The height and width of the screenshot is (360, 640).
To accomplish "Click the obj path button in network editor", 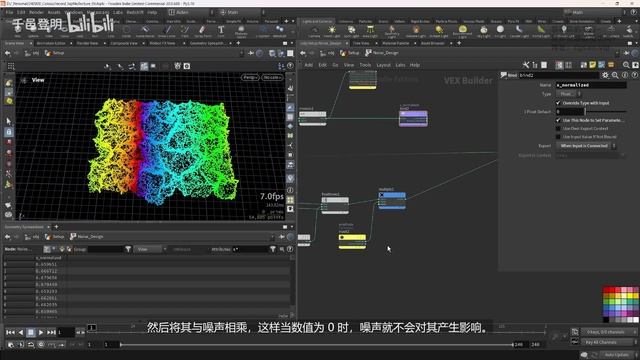I will click(x=328, y=53).
